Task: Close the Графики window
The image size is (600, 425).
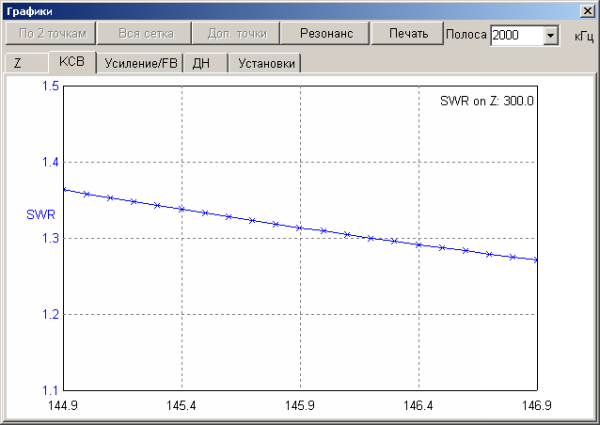Action: tap(587, 10)
